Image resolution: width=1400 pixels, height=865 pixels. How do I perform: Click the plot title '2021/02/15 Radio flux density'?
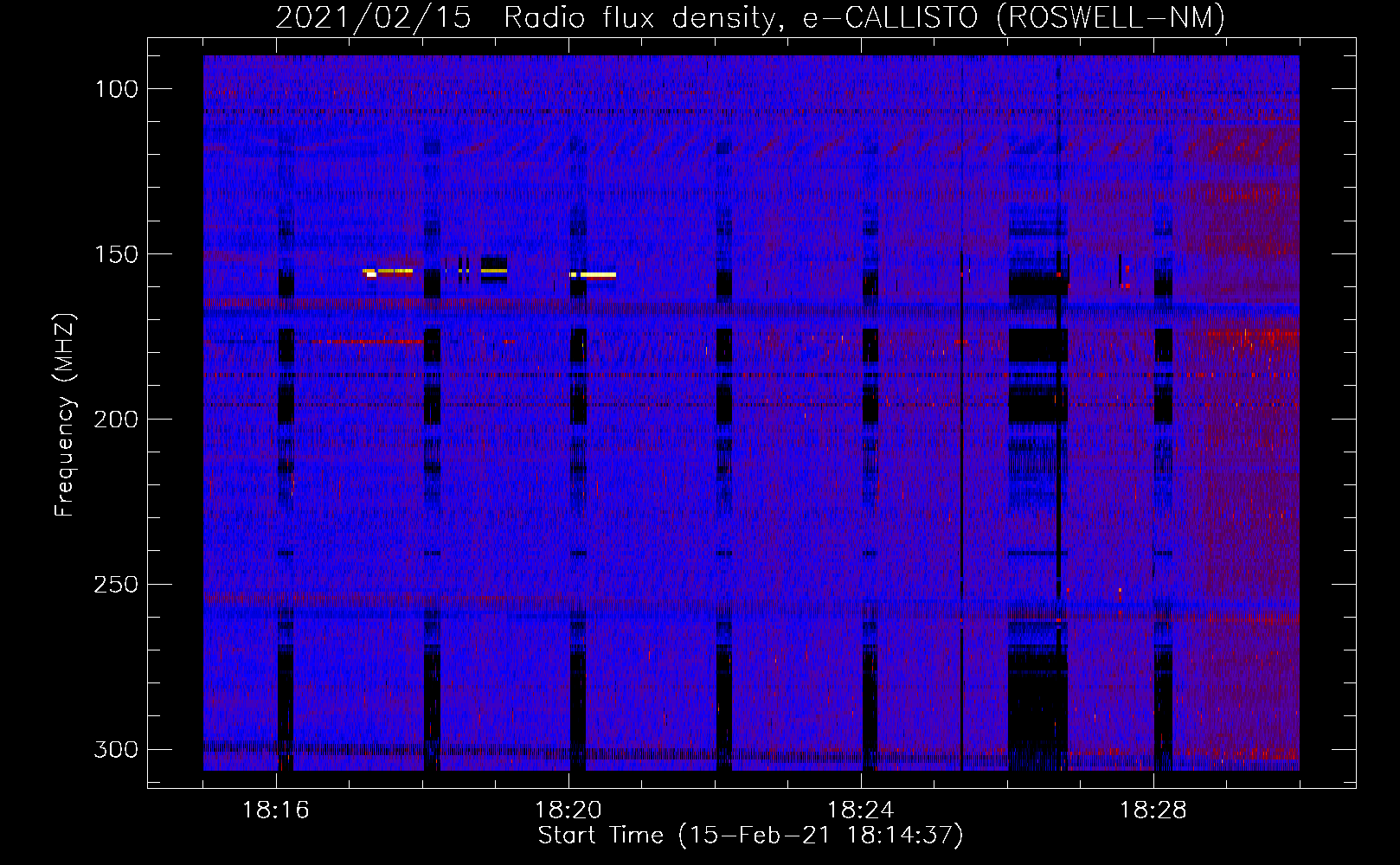click(x=526, y=17)
